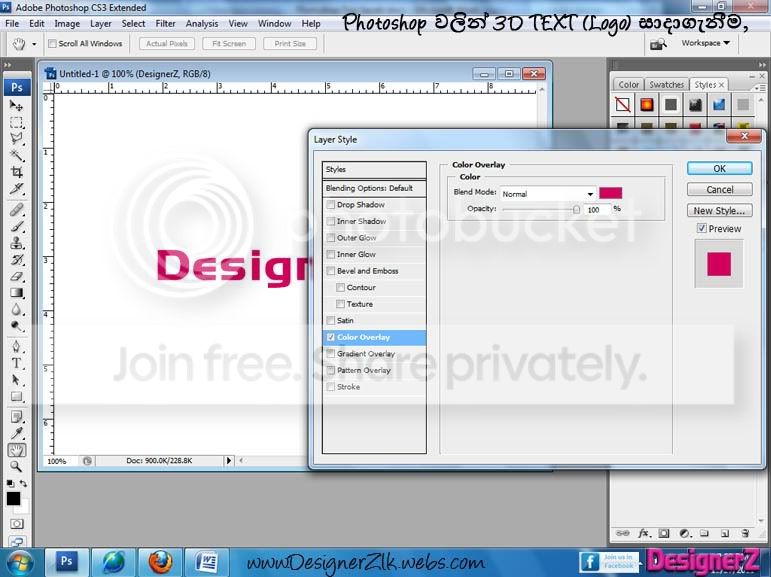Screen dimensions: 771x577
Task: Collapse the right panel dock arrows
Action: tap(762, 65)
